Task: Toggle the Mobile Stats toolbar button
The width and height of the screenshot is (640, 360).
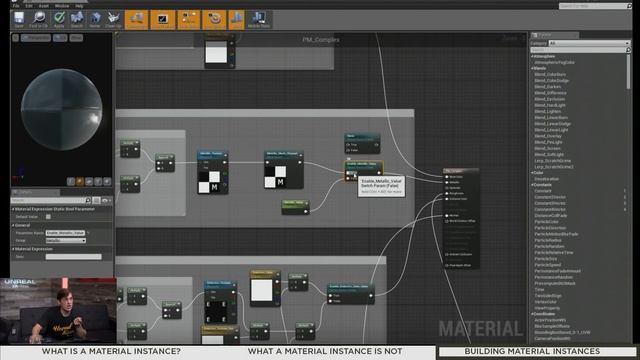Action: [x=259, y=20]
